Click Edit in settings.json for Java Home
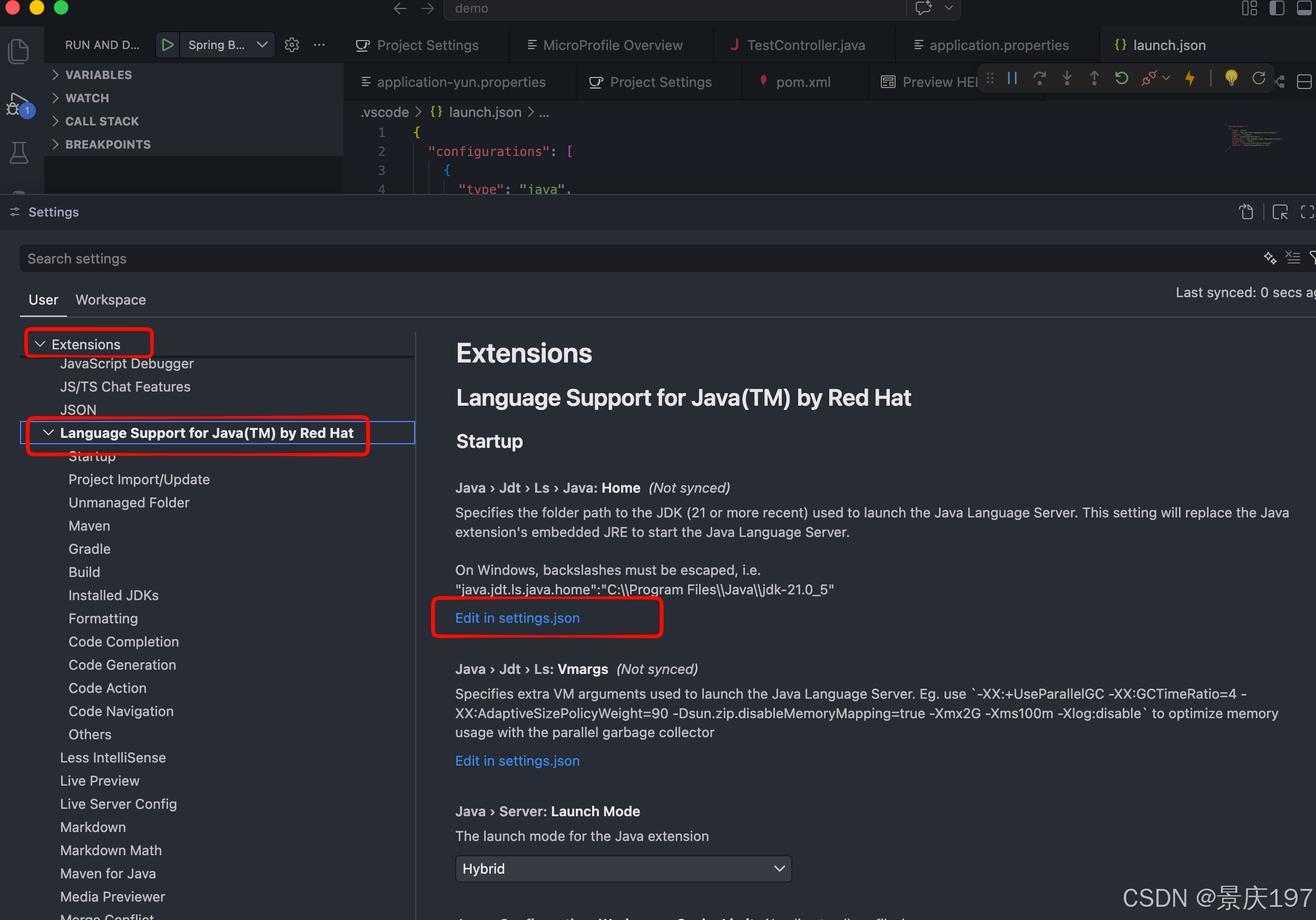This screenshot has width=1316, height=920. point(517,618)
